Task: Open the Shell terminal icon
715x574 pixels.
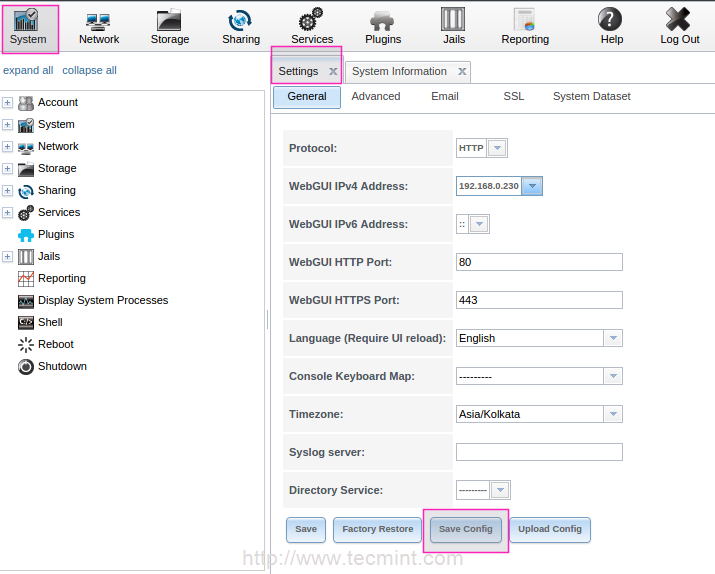Action: tap(26, 323)
